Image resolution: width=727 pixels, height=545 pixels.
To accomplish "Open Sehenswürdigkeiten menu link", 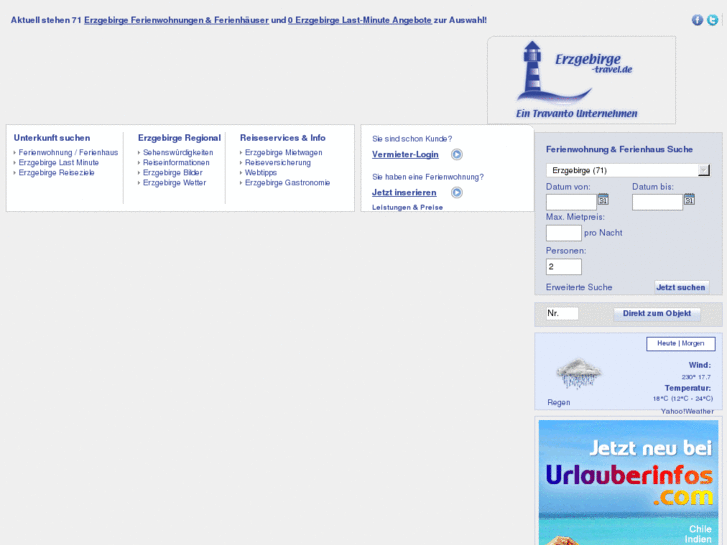I will tap(178, 152).
